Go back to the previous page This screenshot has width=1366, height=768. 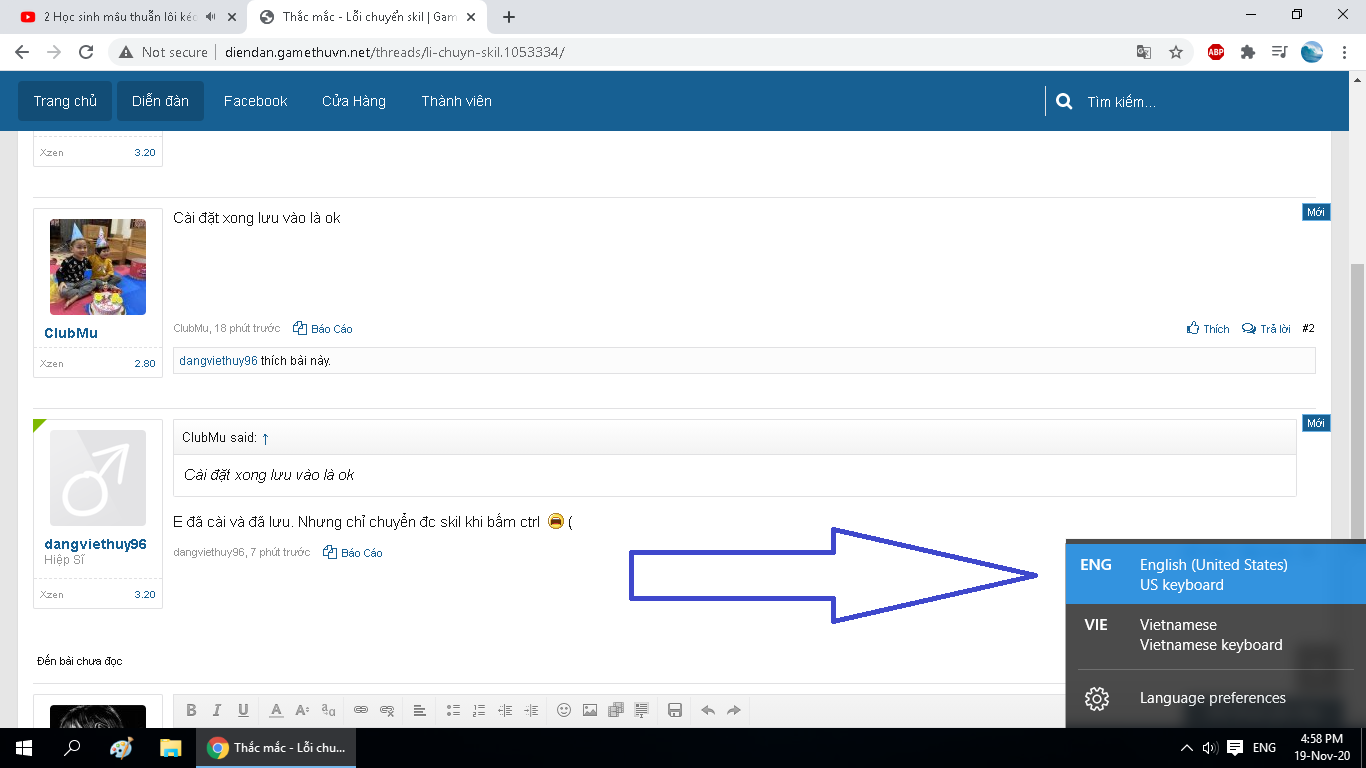[22, 52]
